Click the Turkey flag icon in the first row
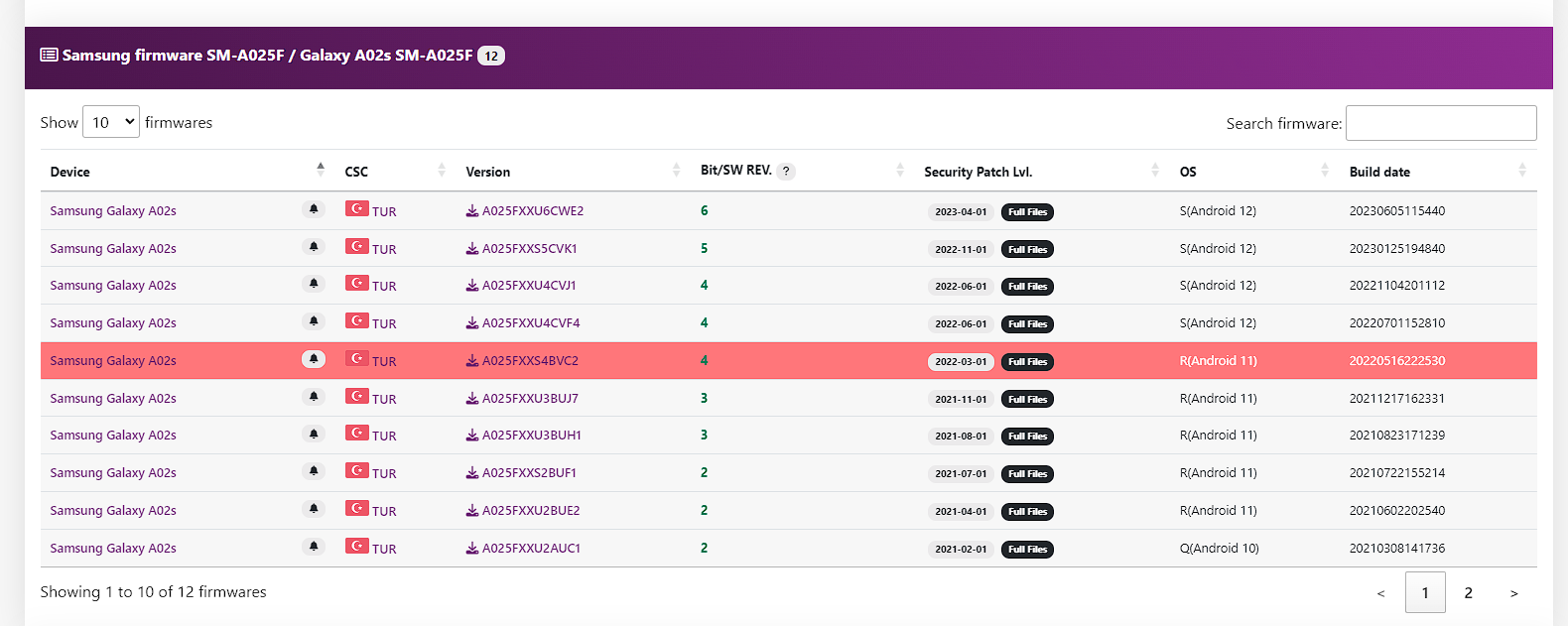1568x626 pixels. coord(357,208)
